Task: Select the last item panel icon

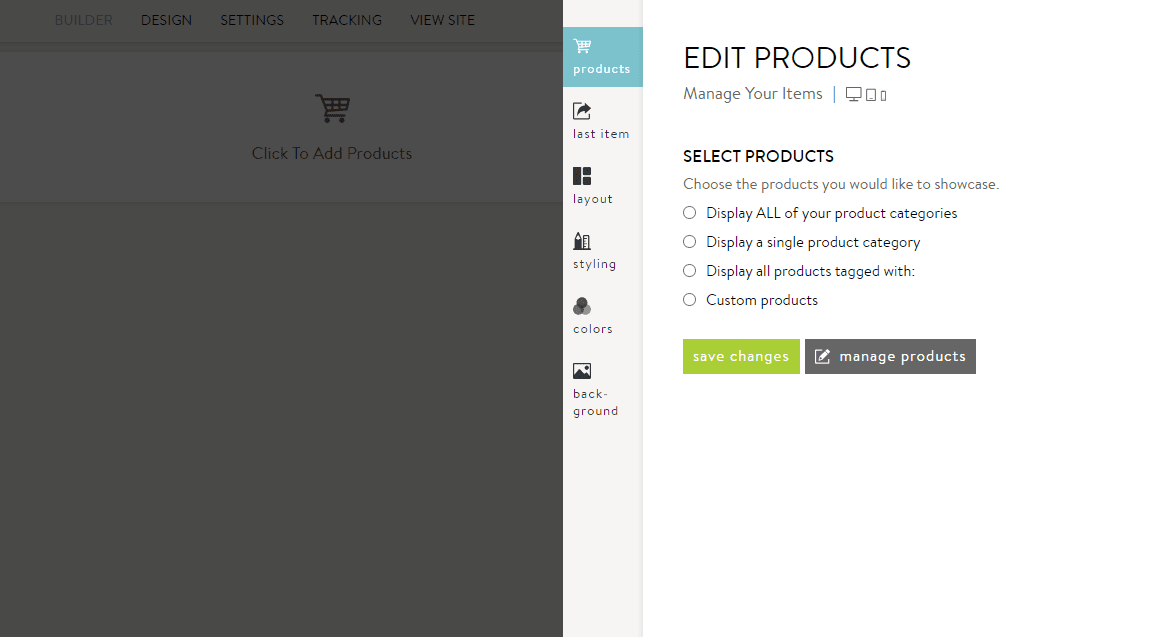Action: pyautogui.click(x=601, y=121)
